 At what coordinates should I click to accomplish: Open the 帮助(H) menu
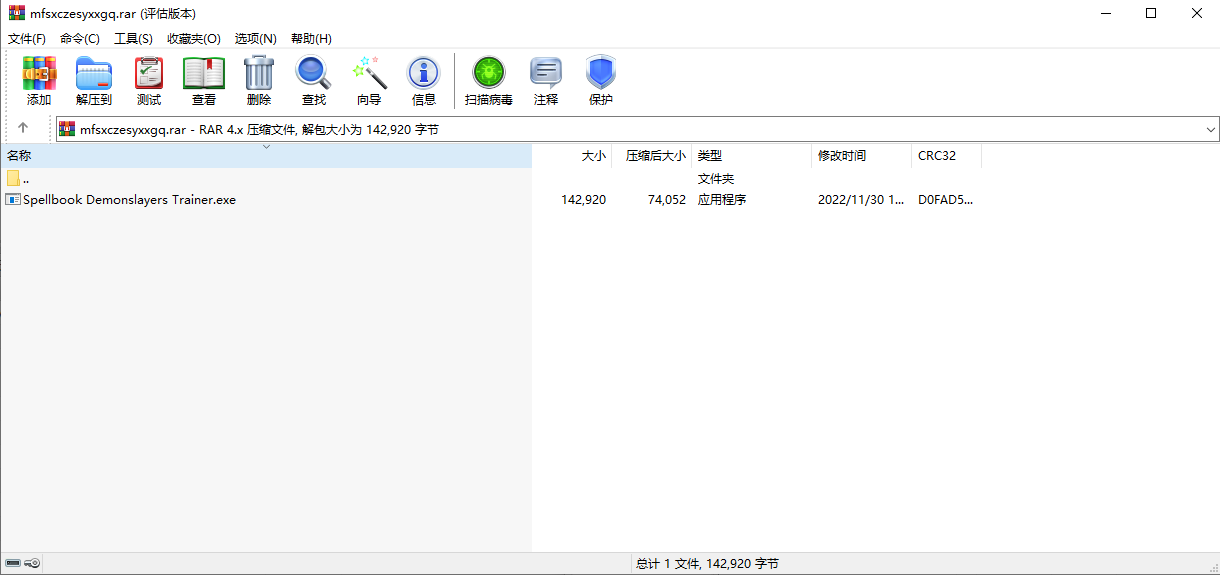click(311, 38)
